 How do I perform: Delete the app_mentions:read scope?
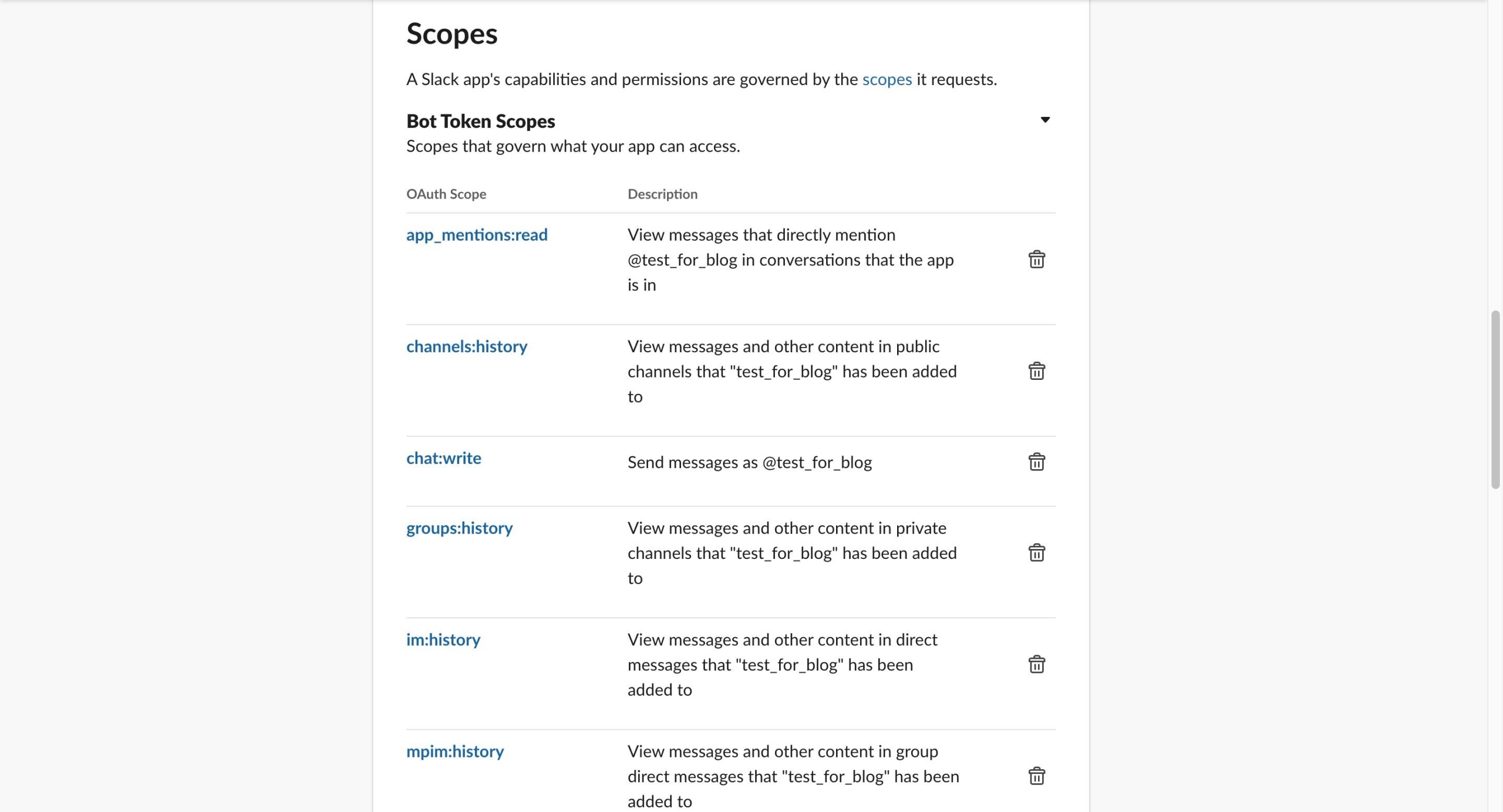click(1036, 260)
